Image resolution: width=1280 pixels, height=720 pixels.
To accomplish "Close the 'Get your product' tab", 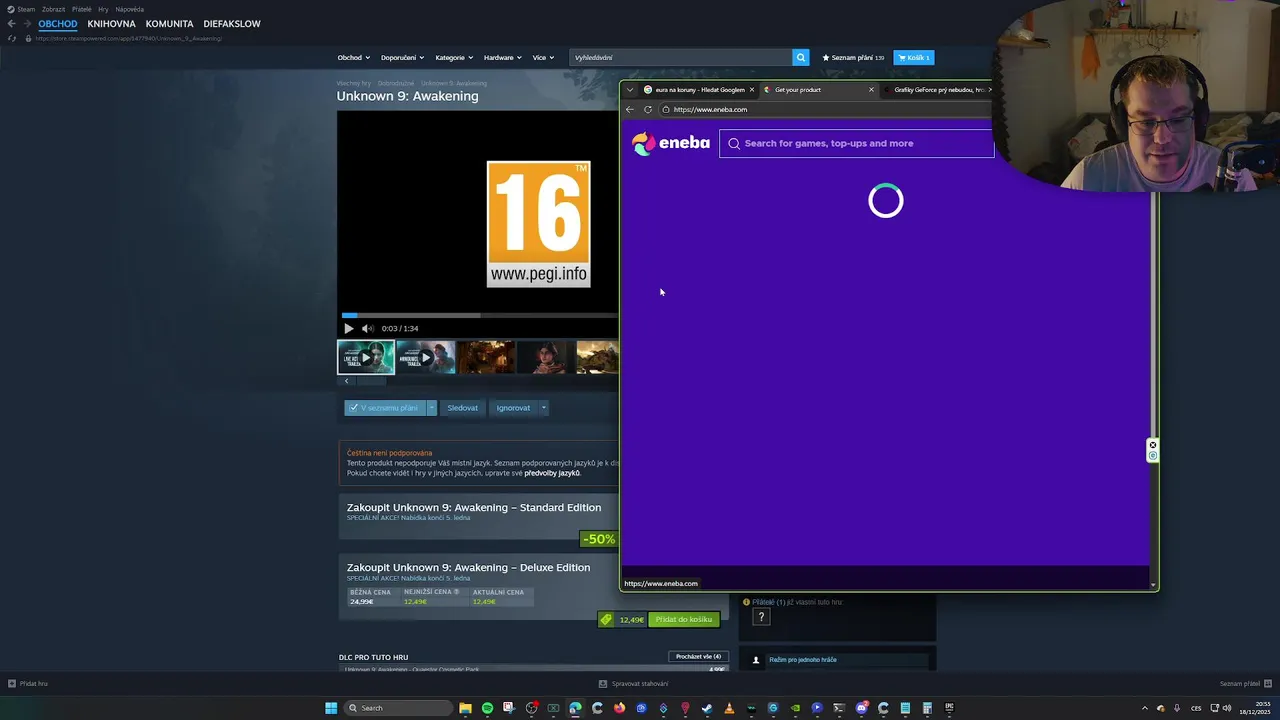I will [871, 89].
